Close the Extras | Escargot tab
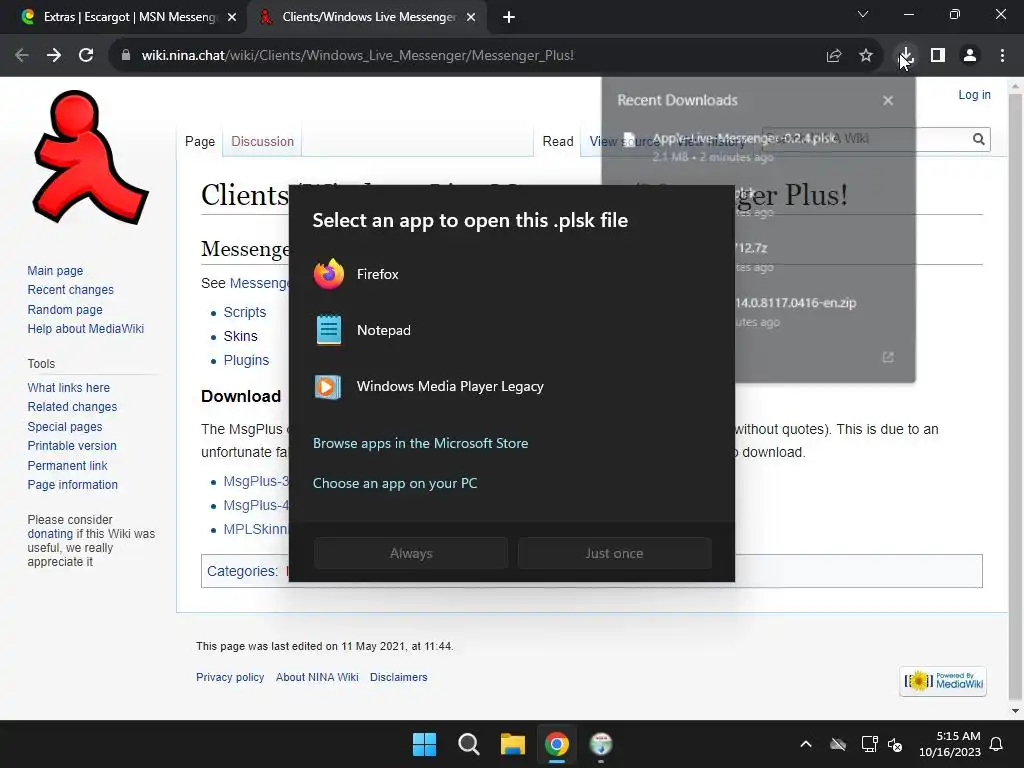1024x768 pixels. (232, 18)
